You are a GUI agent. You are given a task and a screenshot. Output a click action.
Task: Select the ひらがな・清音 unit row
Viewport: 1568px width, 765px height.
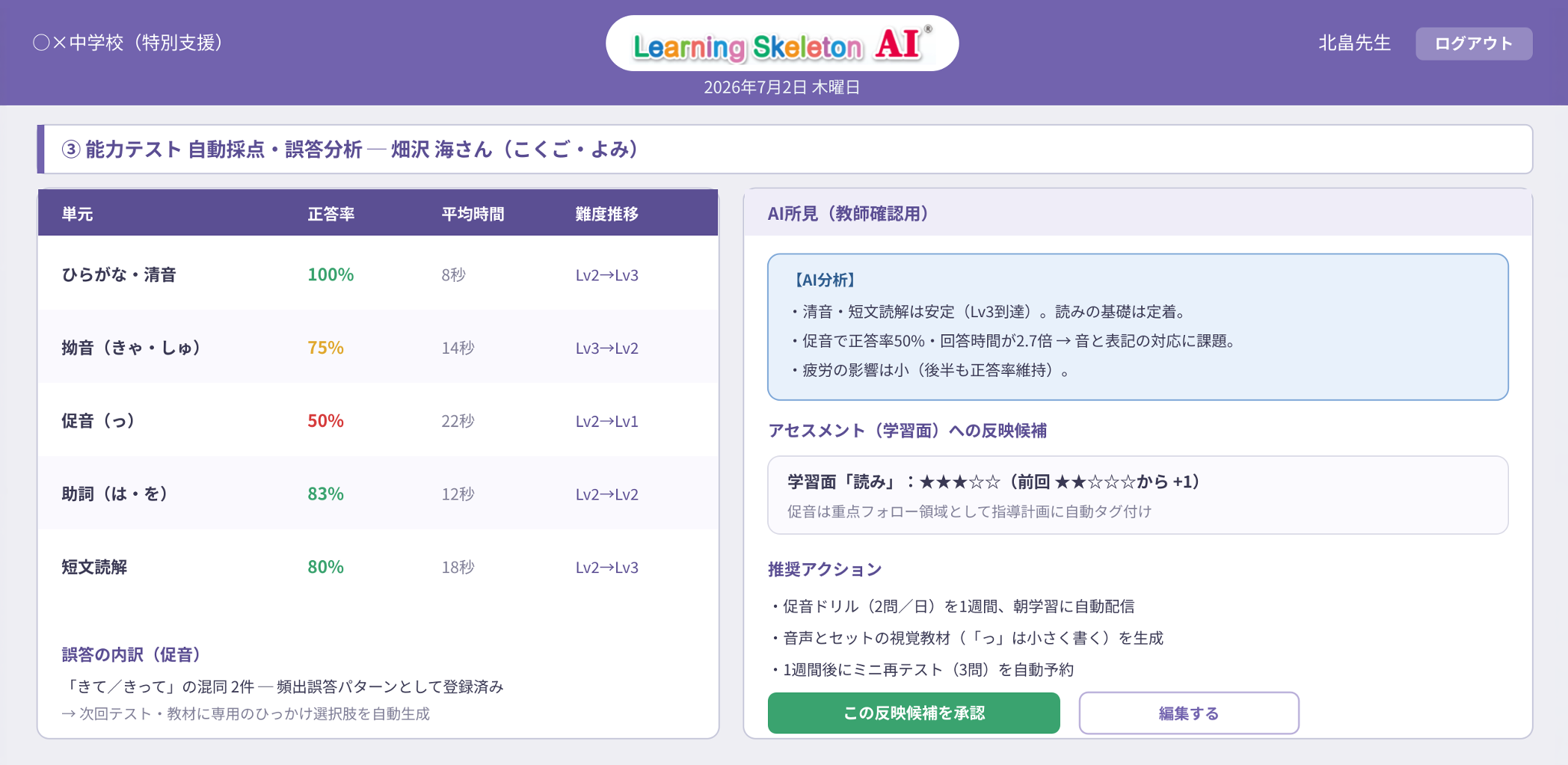378,274
